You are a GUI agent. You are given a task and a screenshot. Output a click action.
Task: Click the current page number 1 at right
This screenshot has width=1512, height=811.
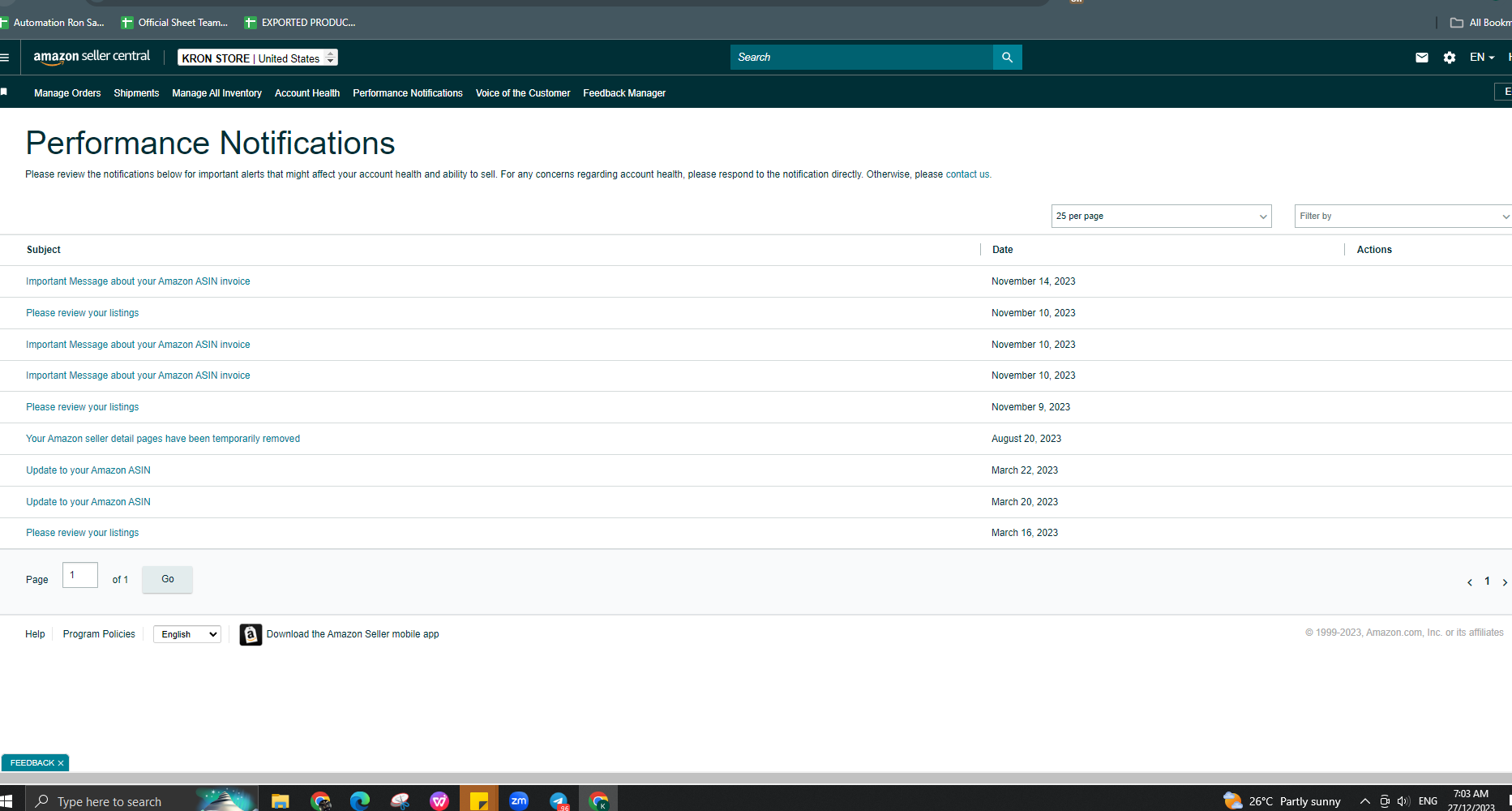point(1487,581)
